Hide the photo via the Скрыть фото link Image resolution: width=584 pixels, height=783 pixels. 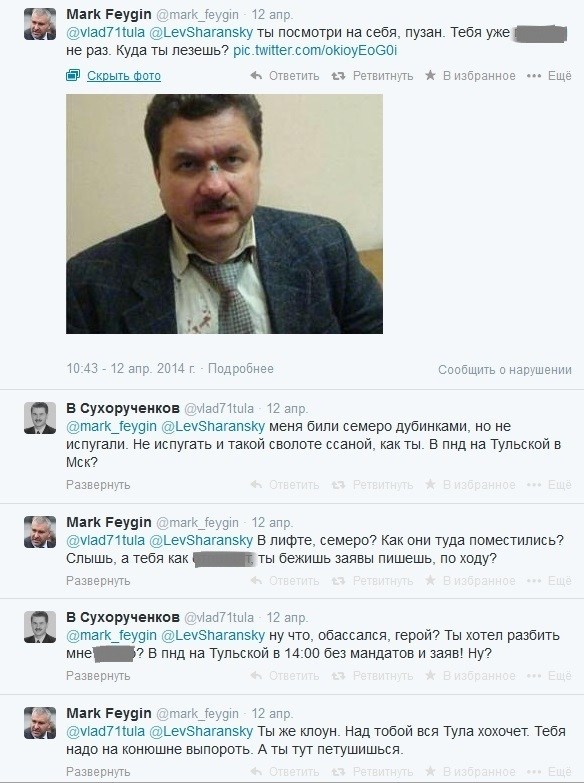(x=124, y=76)
